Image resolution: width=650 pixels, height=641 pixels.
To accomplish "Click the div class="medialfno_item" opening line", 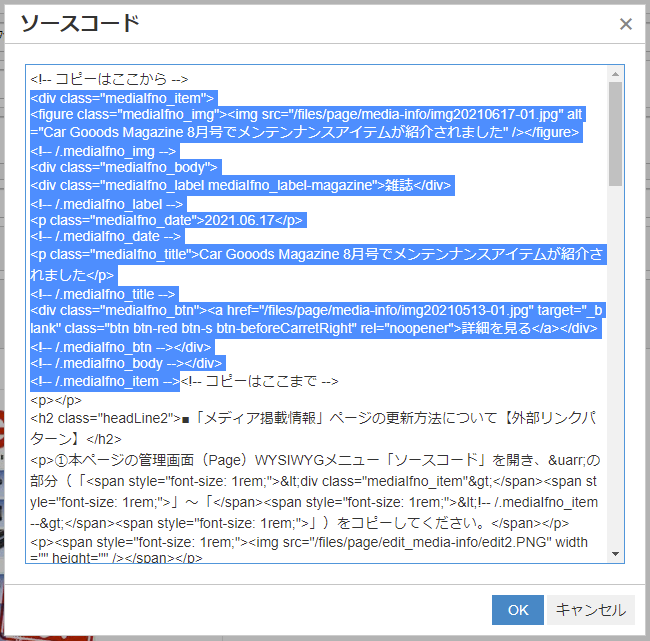I will (x=122, y=97).
